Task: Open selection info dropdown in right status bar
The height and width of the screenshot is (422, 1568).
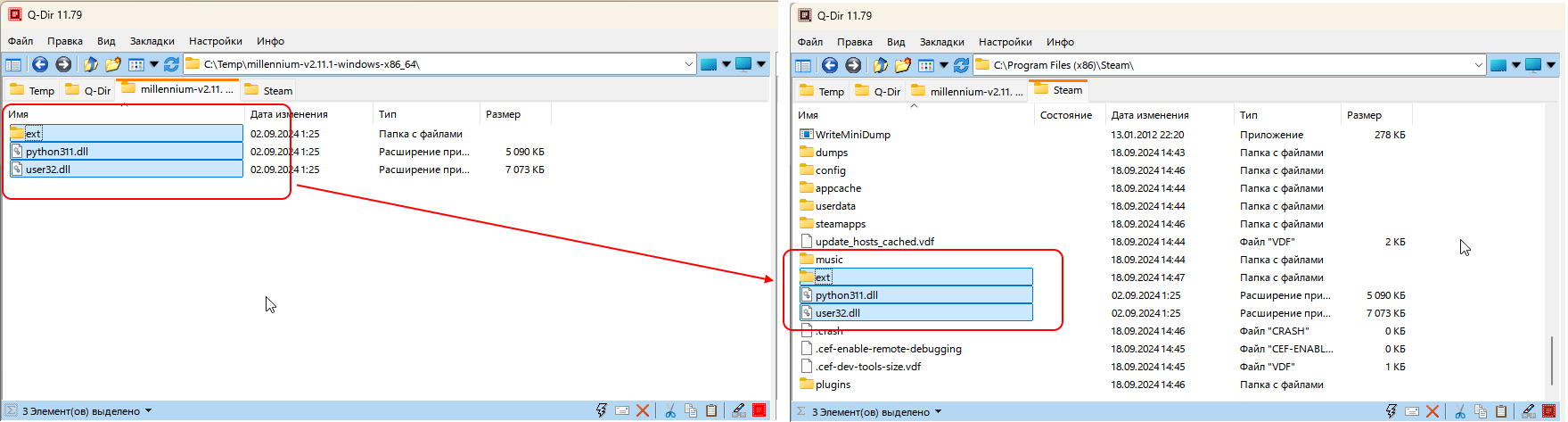Action: (x=938, y=412)
